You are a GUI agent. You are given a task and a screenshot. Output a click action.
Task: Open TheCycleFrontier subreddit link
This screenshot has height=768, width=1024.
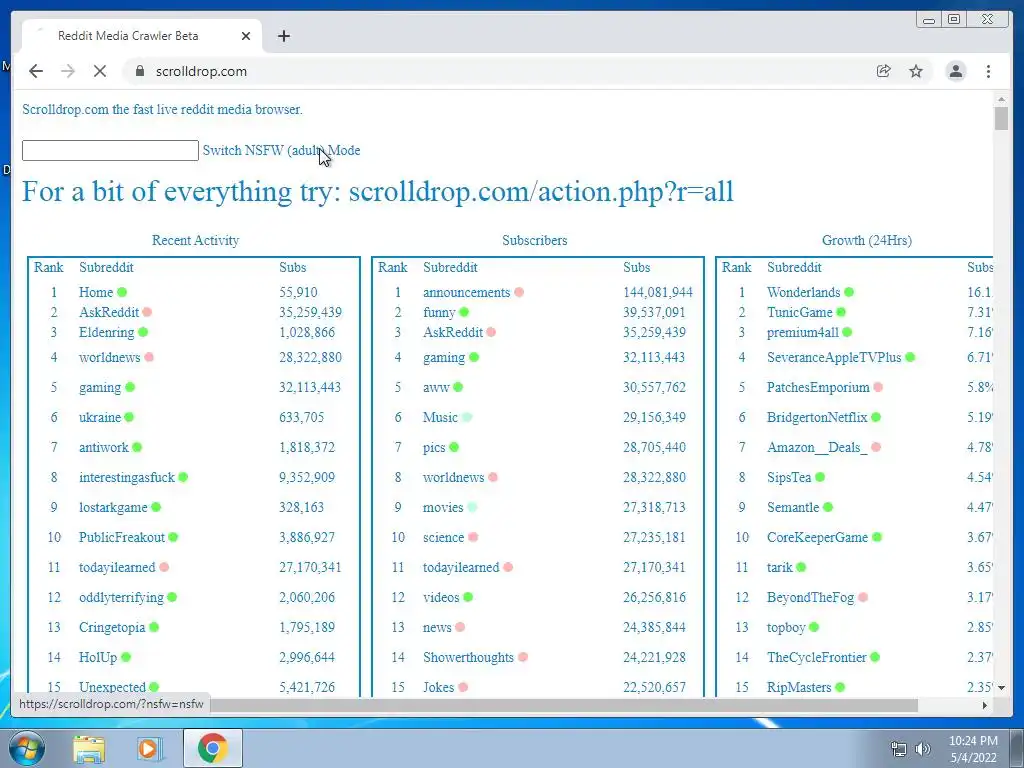816,657
